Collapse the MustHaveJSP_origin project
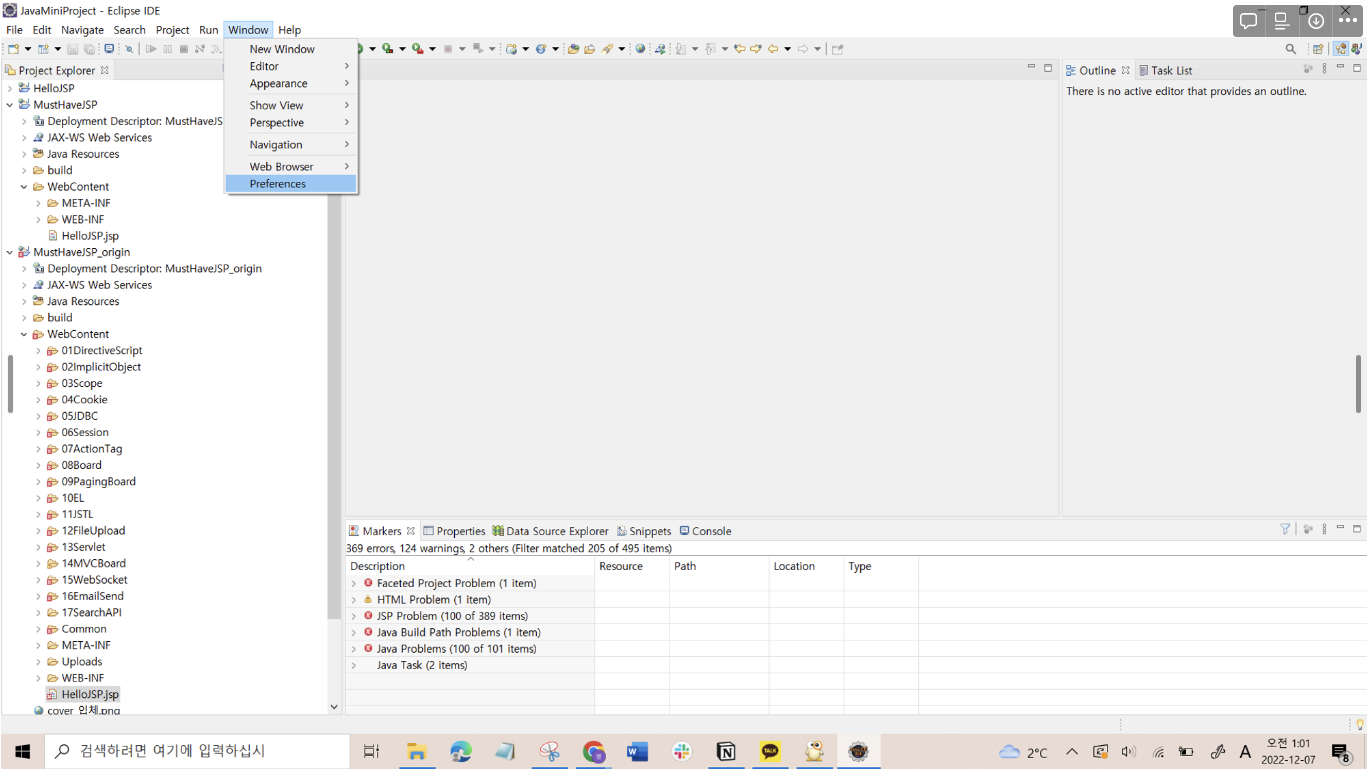The height and width of the screenshot is (772, 1367). (x=10, y=252)
